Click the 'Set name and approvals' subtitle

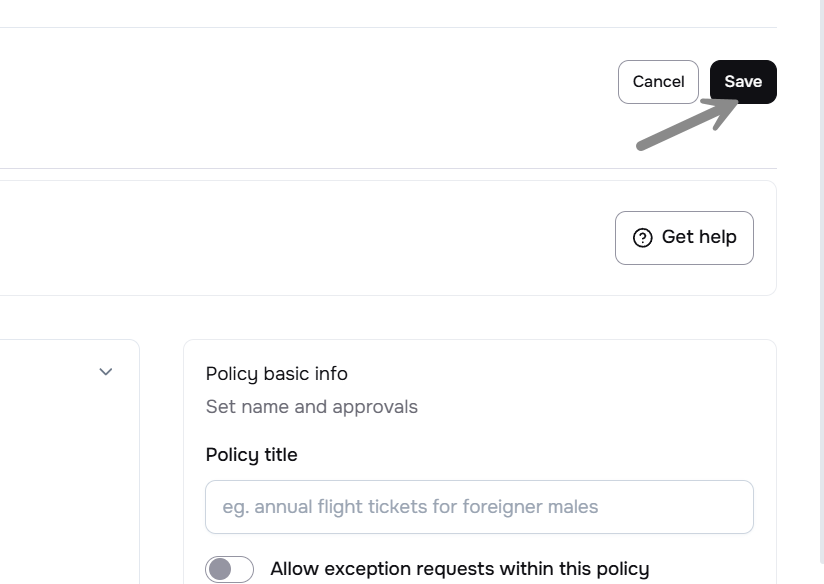click(x=311, y=407)
